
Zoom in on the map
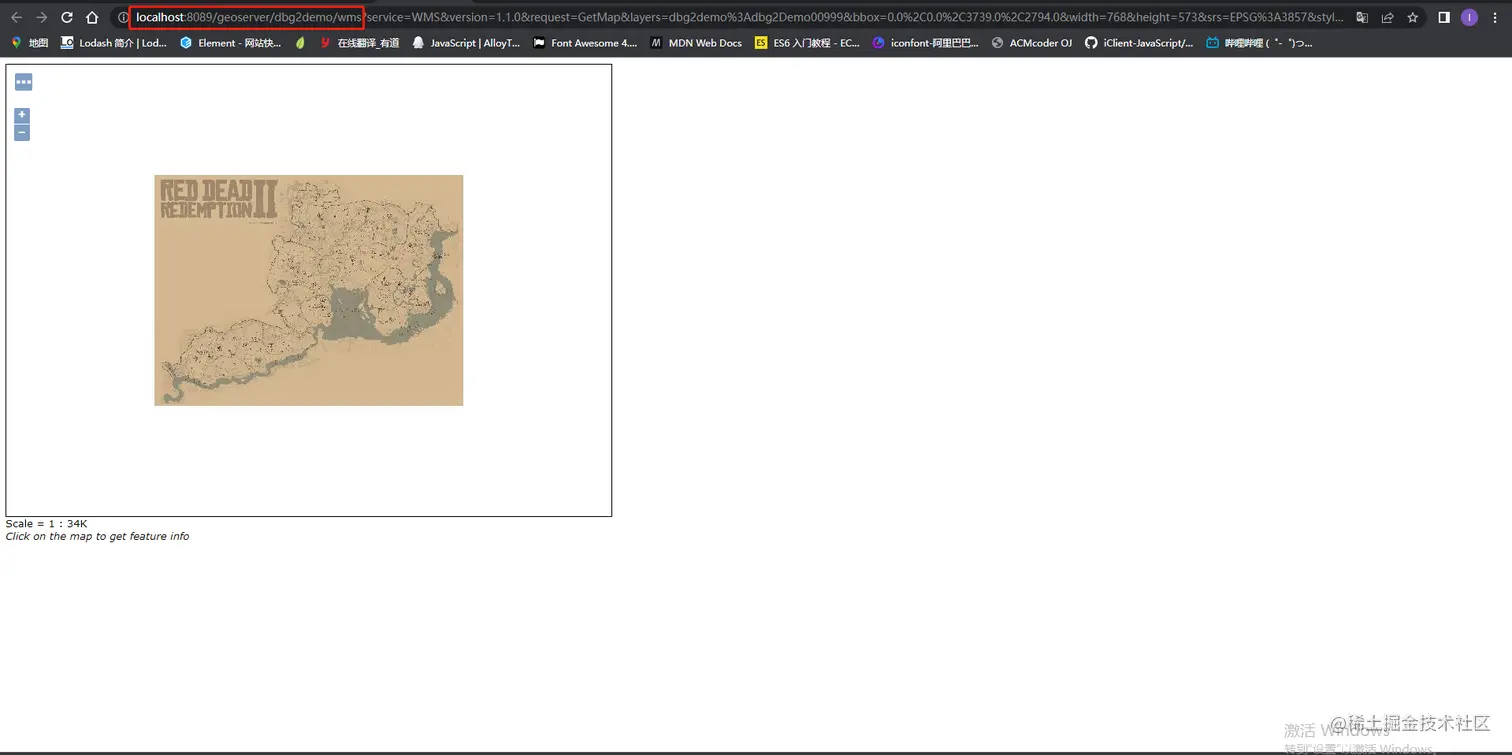22,115
